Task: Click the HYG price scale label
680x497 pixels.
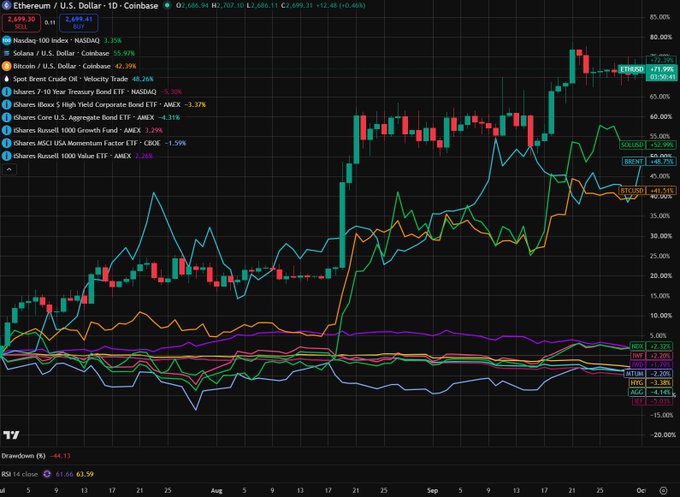Action: pyautogui.click(x=637, y=383)
